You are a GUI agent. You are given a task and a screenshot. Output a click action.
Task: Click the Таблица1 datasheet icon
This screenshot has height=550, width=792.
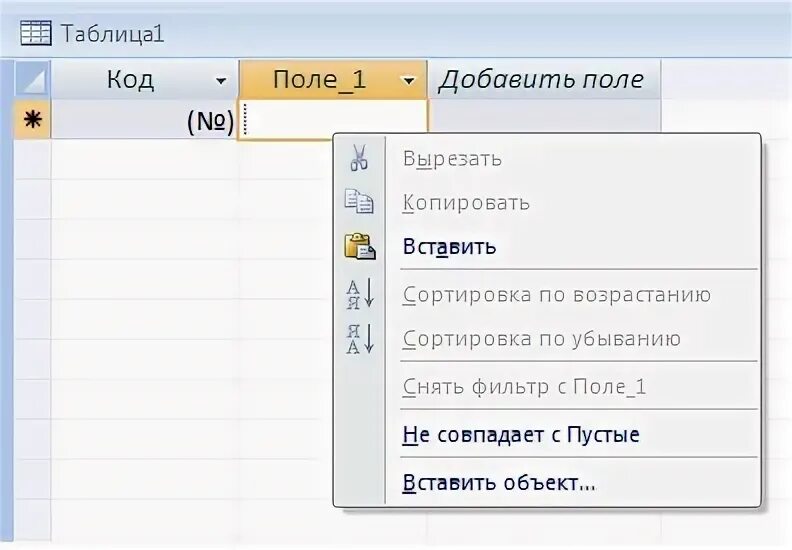coord(36,33)
